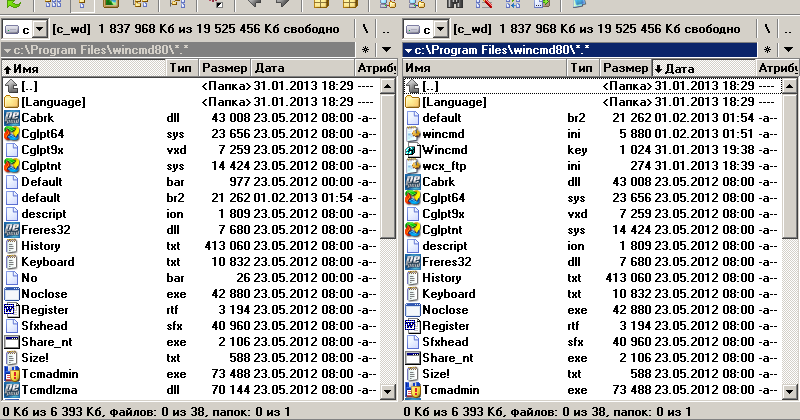Go to root with left panel backslash button
This screenshot has width=800, height=420.
(x=365, y=29)
